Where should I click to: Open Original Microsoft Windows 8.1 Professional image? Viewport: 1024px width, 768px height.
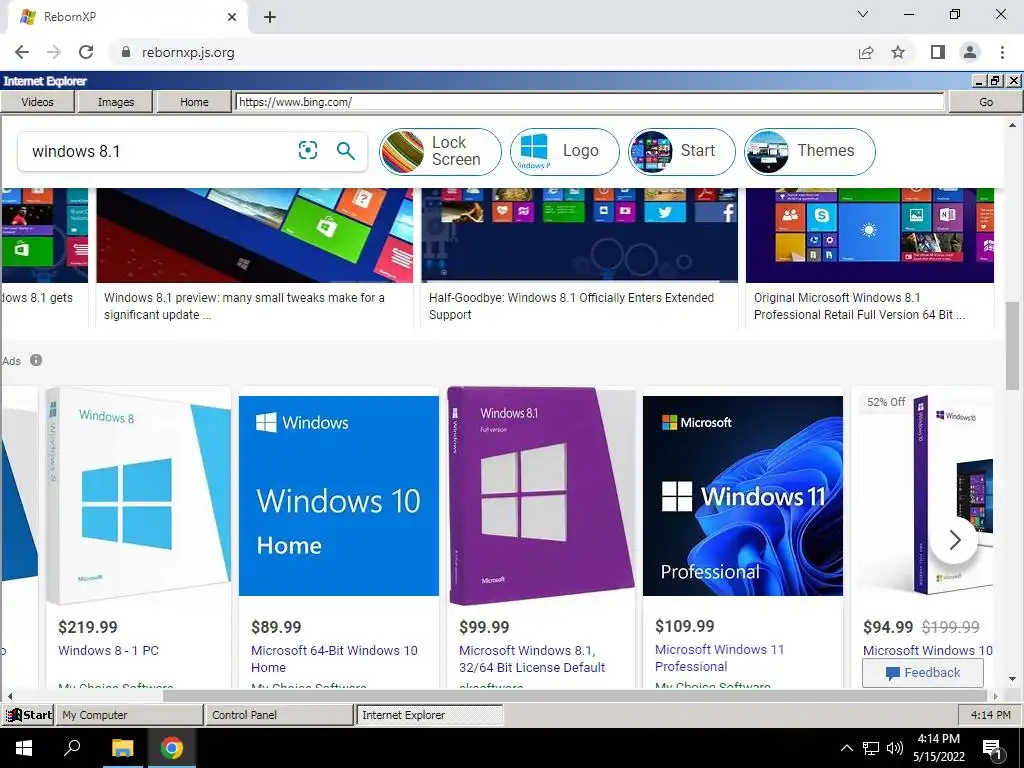tap(869, 235)
